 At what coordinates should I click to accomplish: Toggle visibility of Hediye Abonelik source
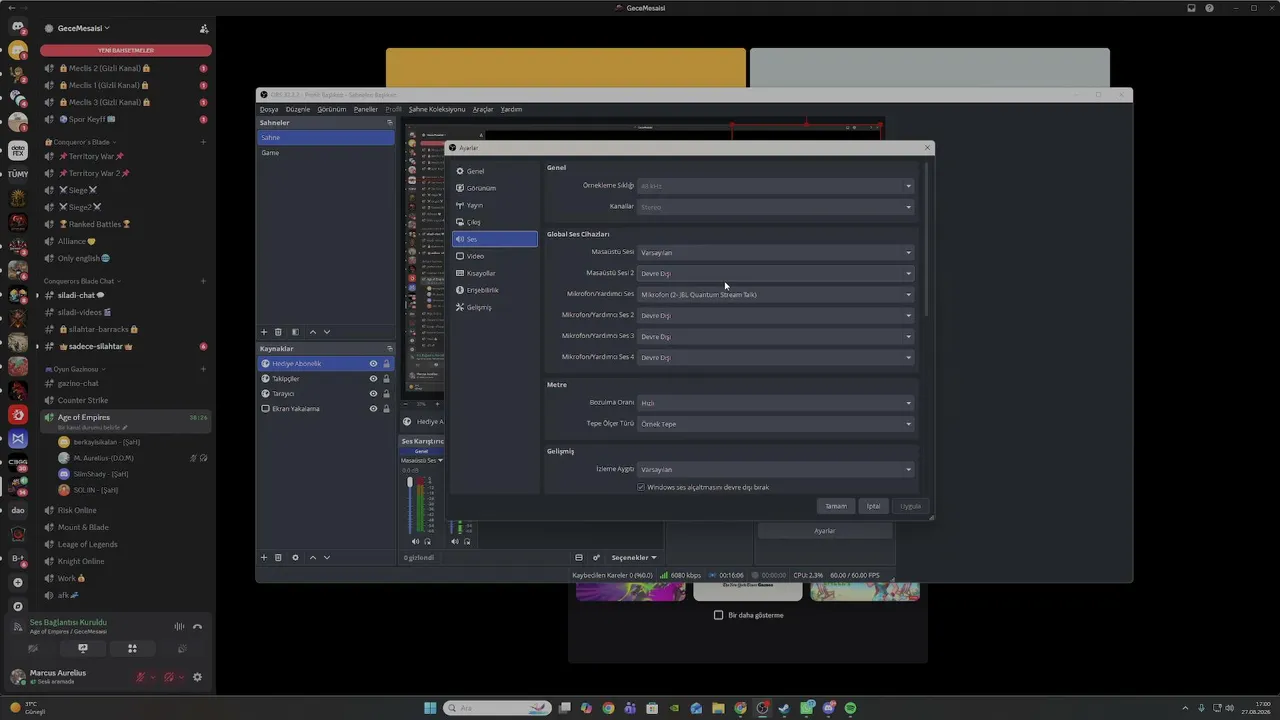click(x=373, y=364)
